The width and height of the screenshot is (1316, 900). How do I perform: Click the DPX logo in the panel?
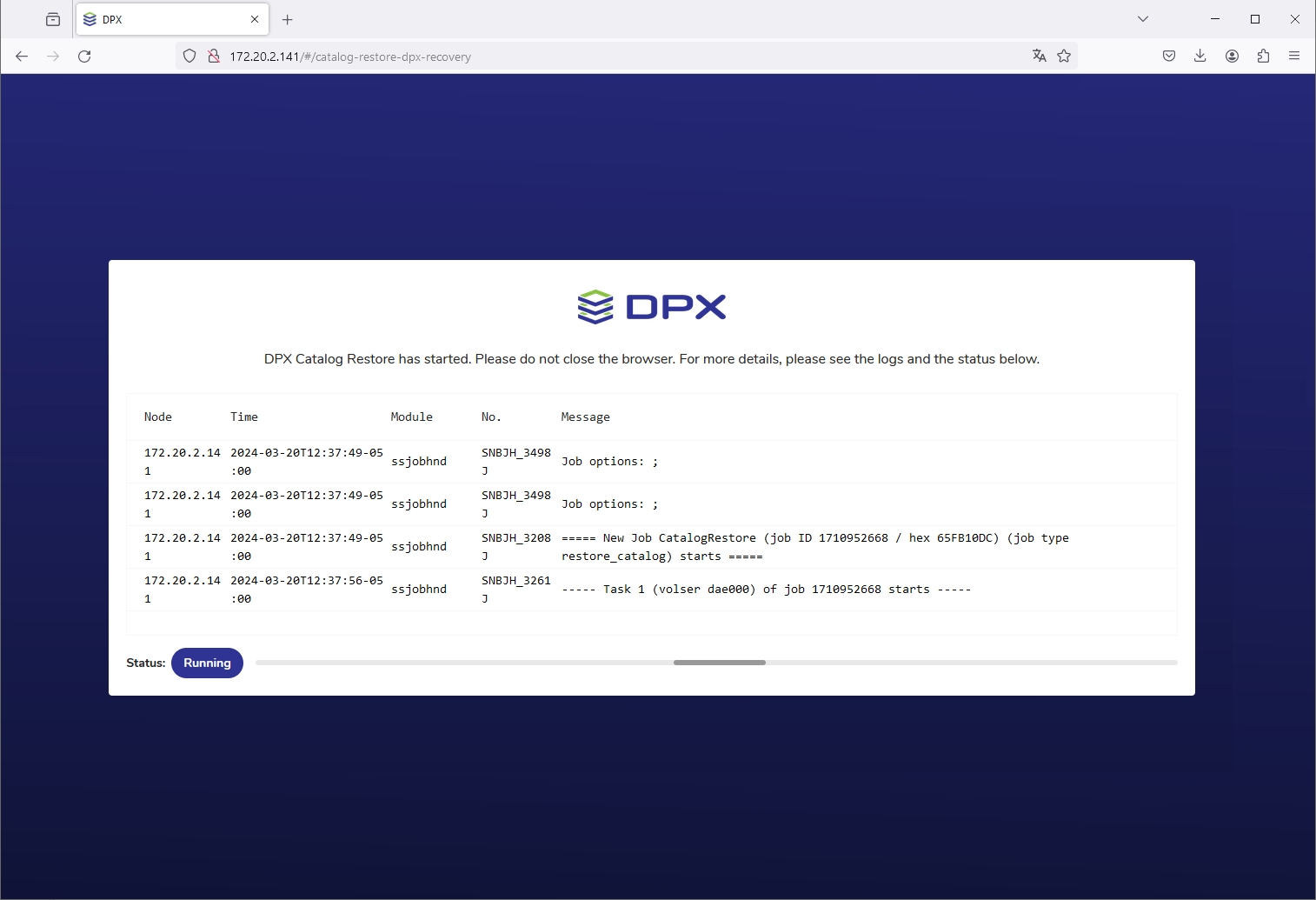click(652, 307)
